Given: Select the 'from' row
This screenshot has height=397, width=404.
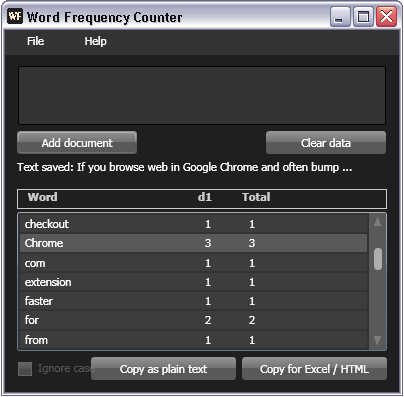Looking at the screenshot, I should [193, 340].
